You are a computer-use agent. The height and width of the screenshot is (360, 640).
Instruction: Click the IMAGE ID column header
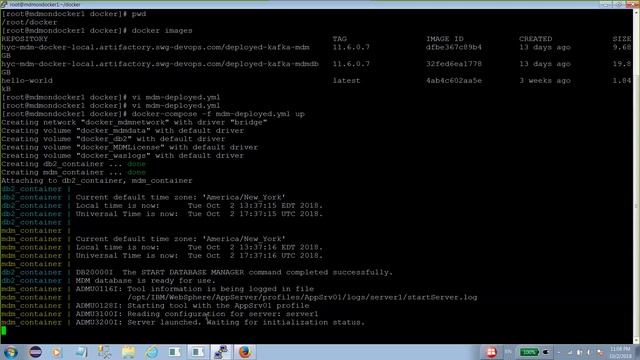coord(444,39)
